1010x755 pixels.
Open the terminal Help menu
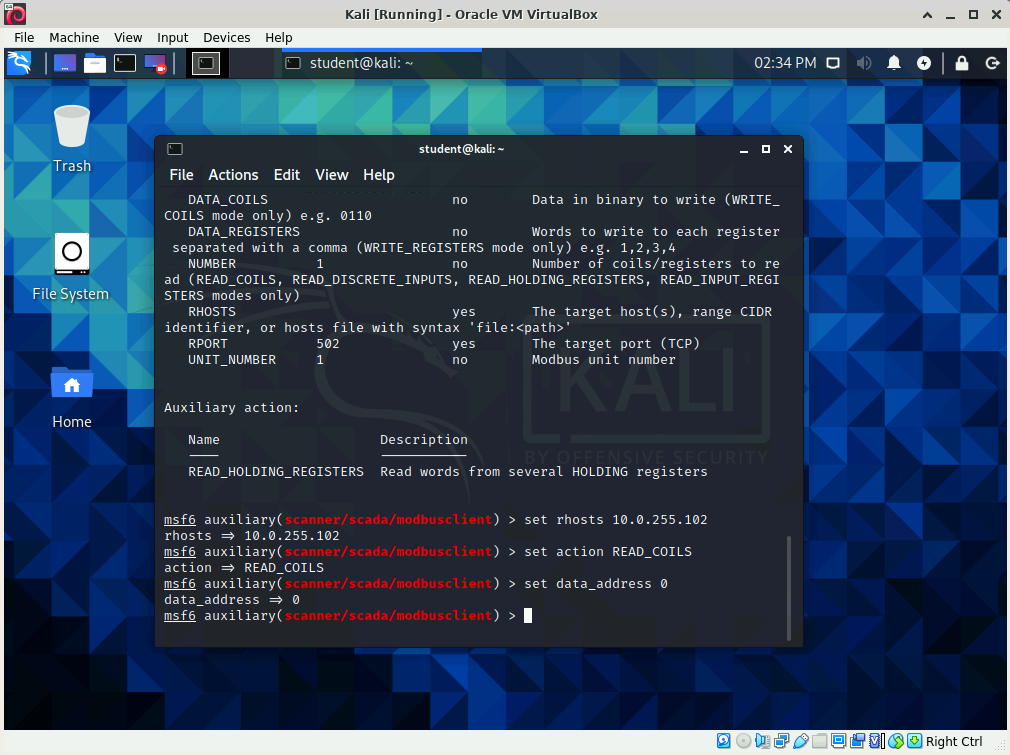tap(379, 175)
